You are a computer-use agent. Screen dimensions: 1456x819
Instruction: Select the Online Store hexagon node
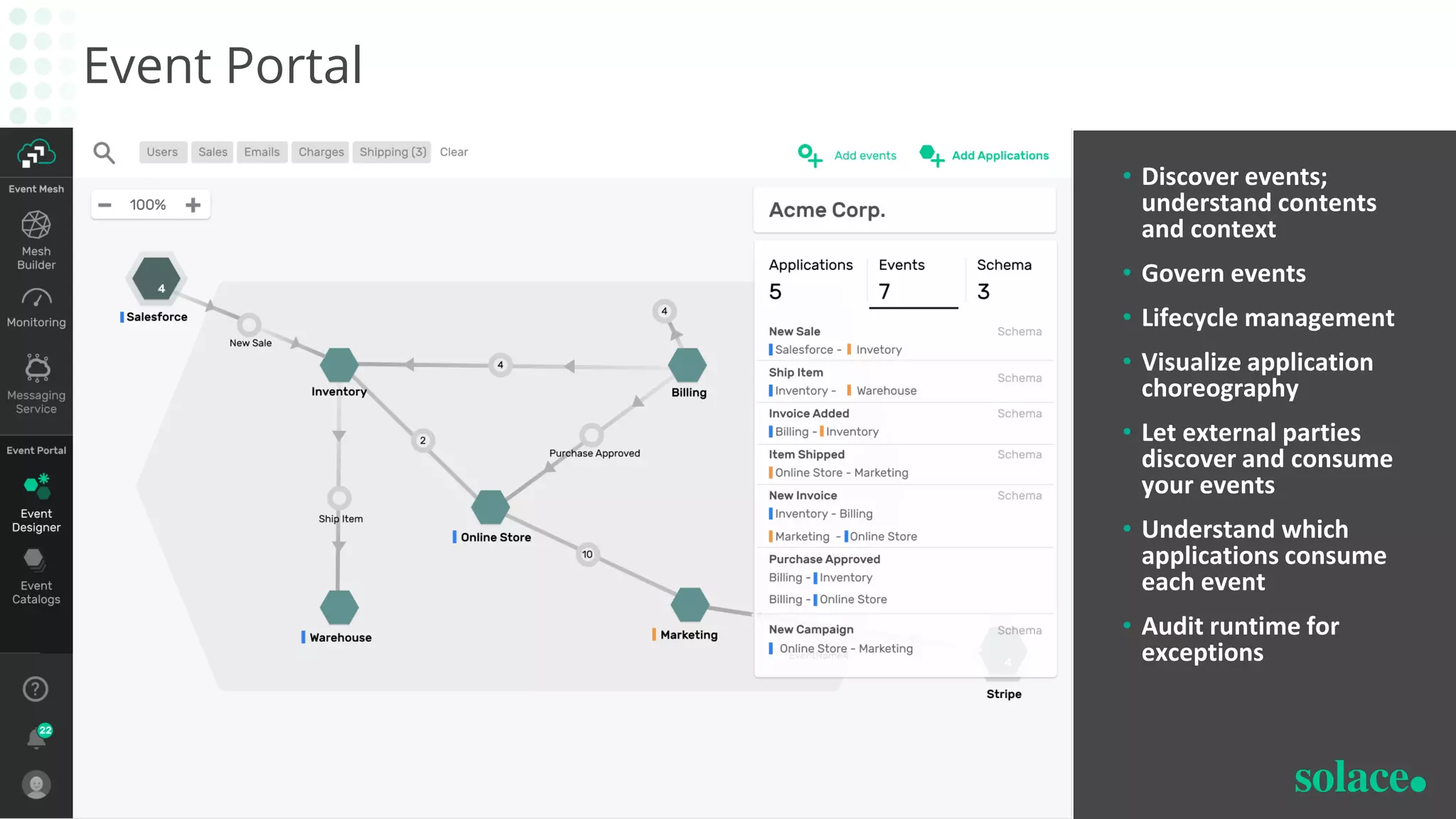[x=491, y=508]
